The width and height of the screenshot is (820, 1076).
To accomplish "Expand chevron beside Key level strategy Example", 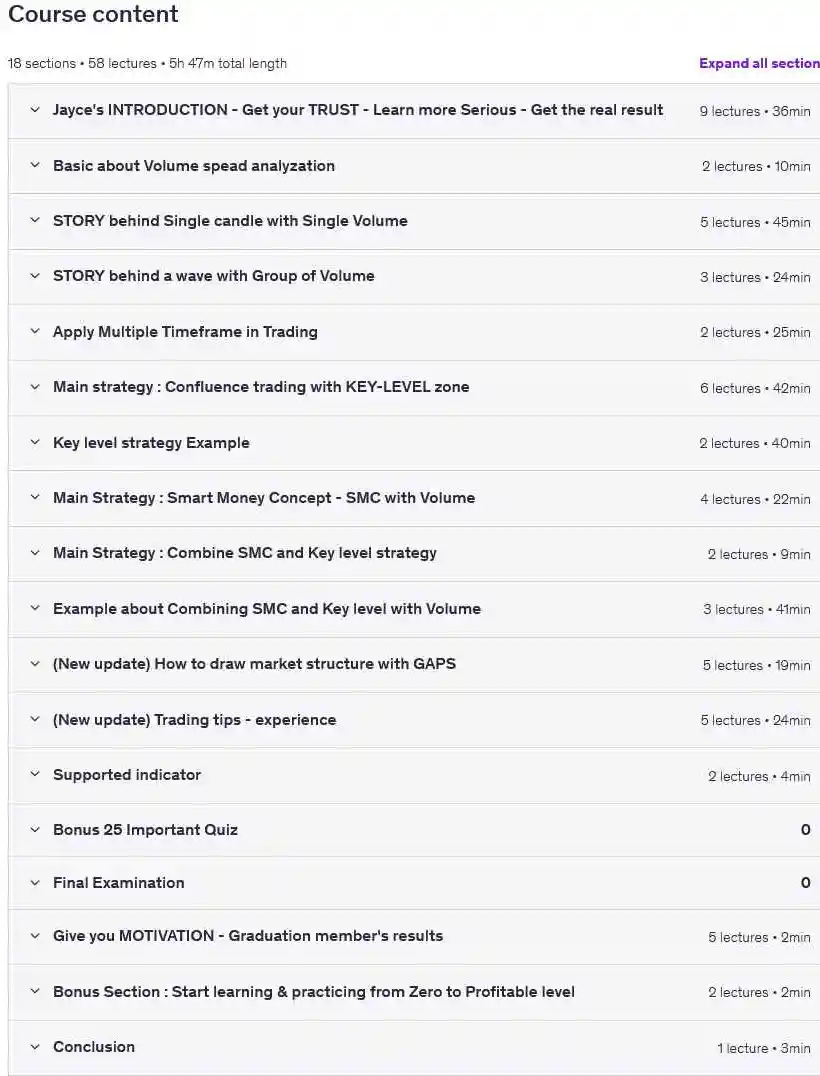I will (x=35, y=443).
